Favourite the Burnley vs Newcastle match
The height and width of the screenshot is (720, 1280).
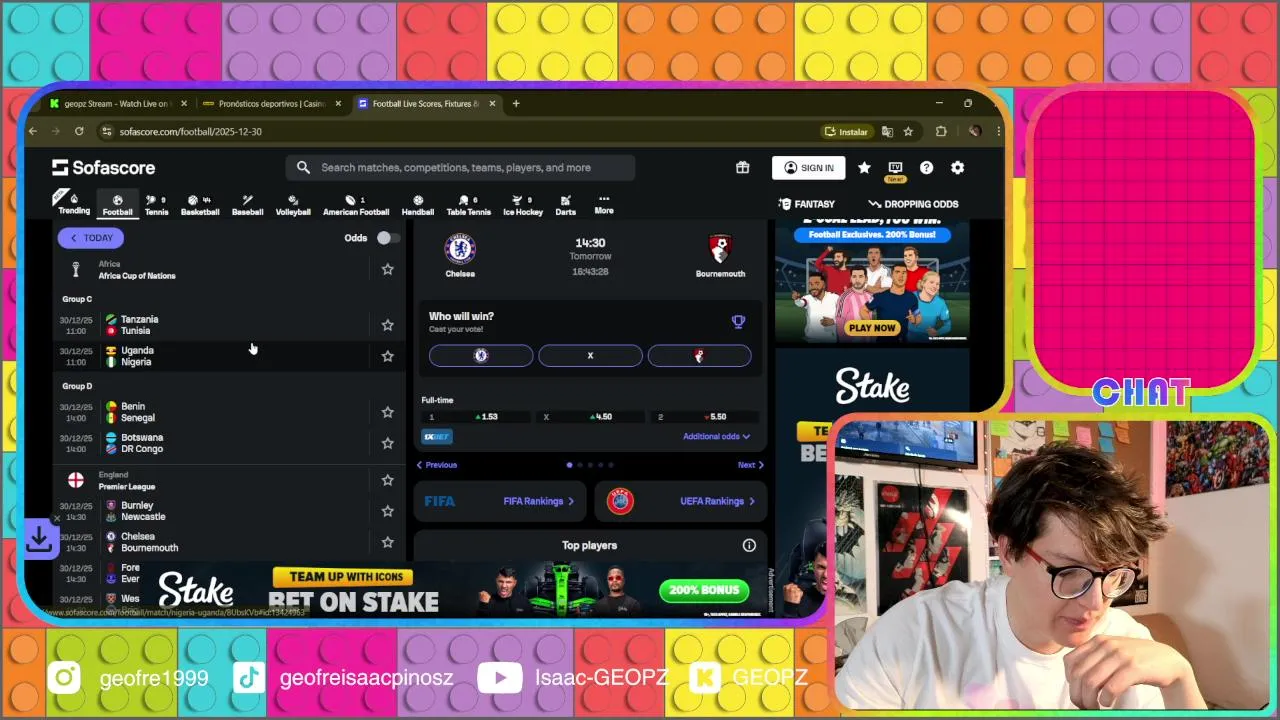(387, 511)
